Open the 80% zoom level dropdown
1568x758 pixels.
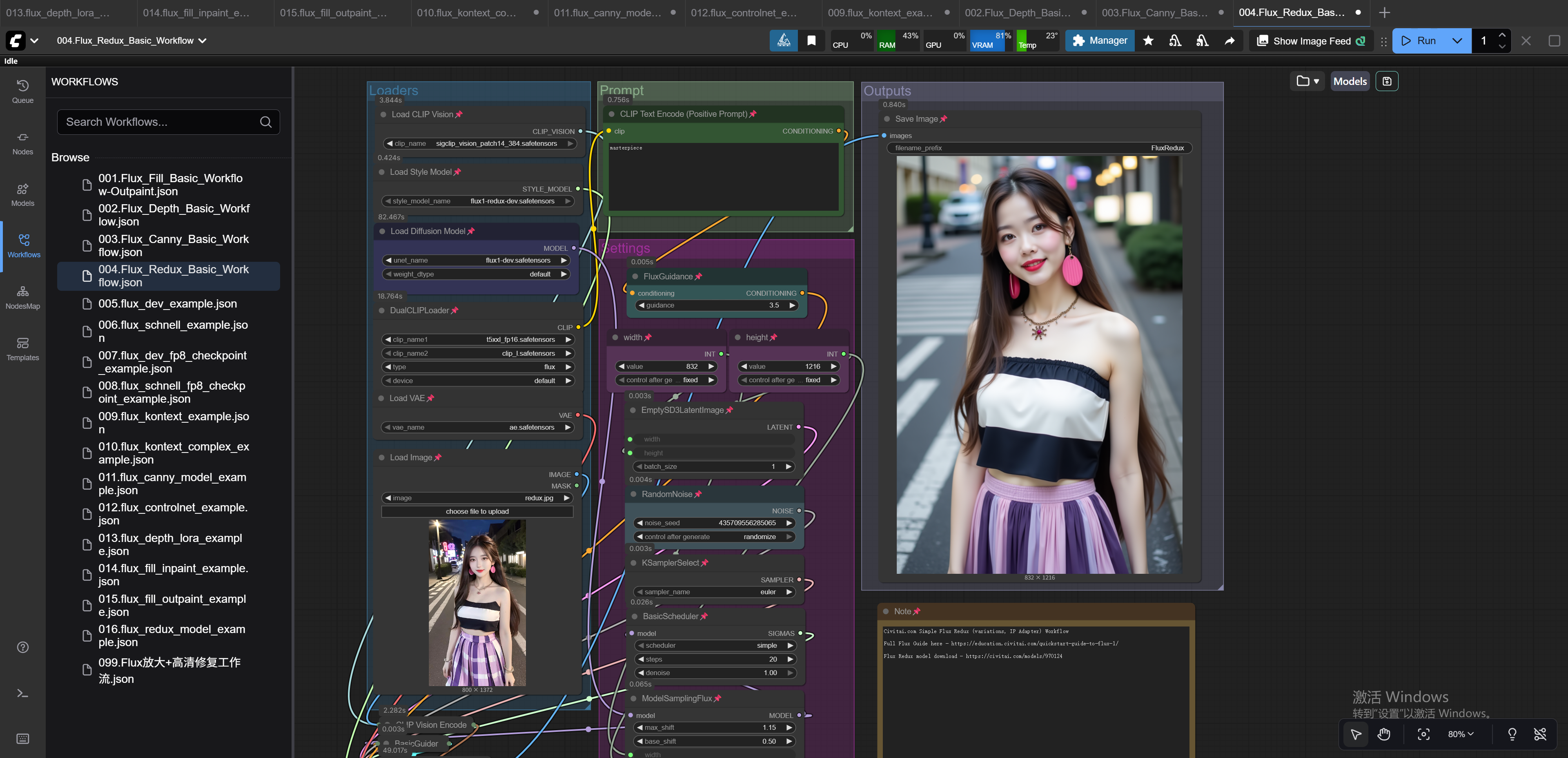[1460, 733]
